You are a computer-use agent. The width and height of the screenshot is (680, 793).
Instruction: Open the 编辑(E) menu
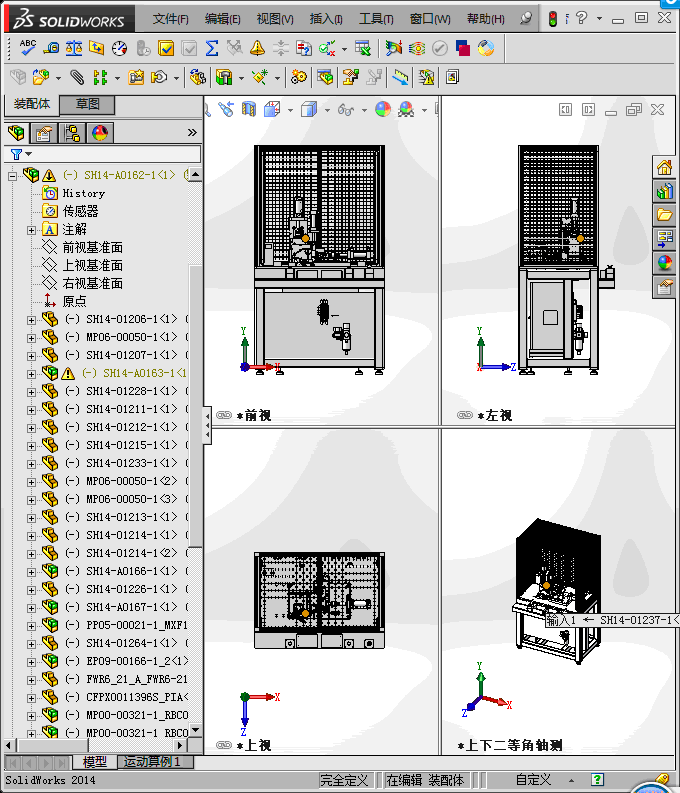(222, 19)
